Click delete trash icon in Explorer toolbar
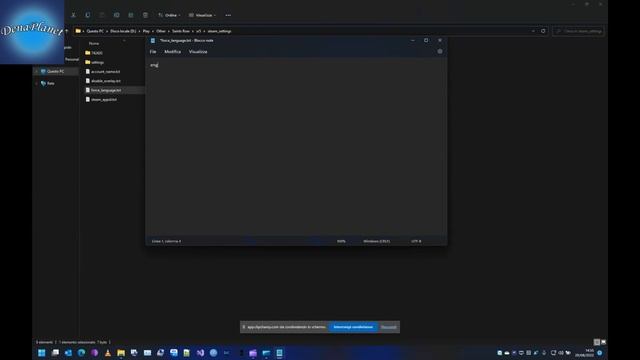The image size is (640, 360). 145,15
